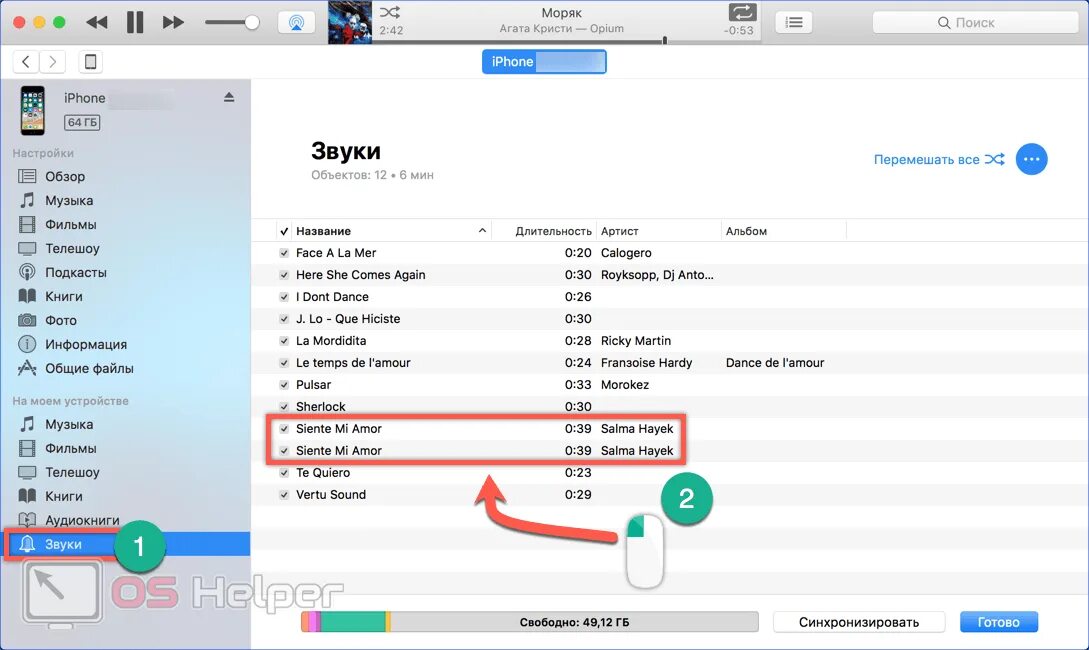Click artist Ricky Martin cell
This screenshot has height=650, width=1089.
635,341
